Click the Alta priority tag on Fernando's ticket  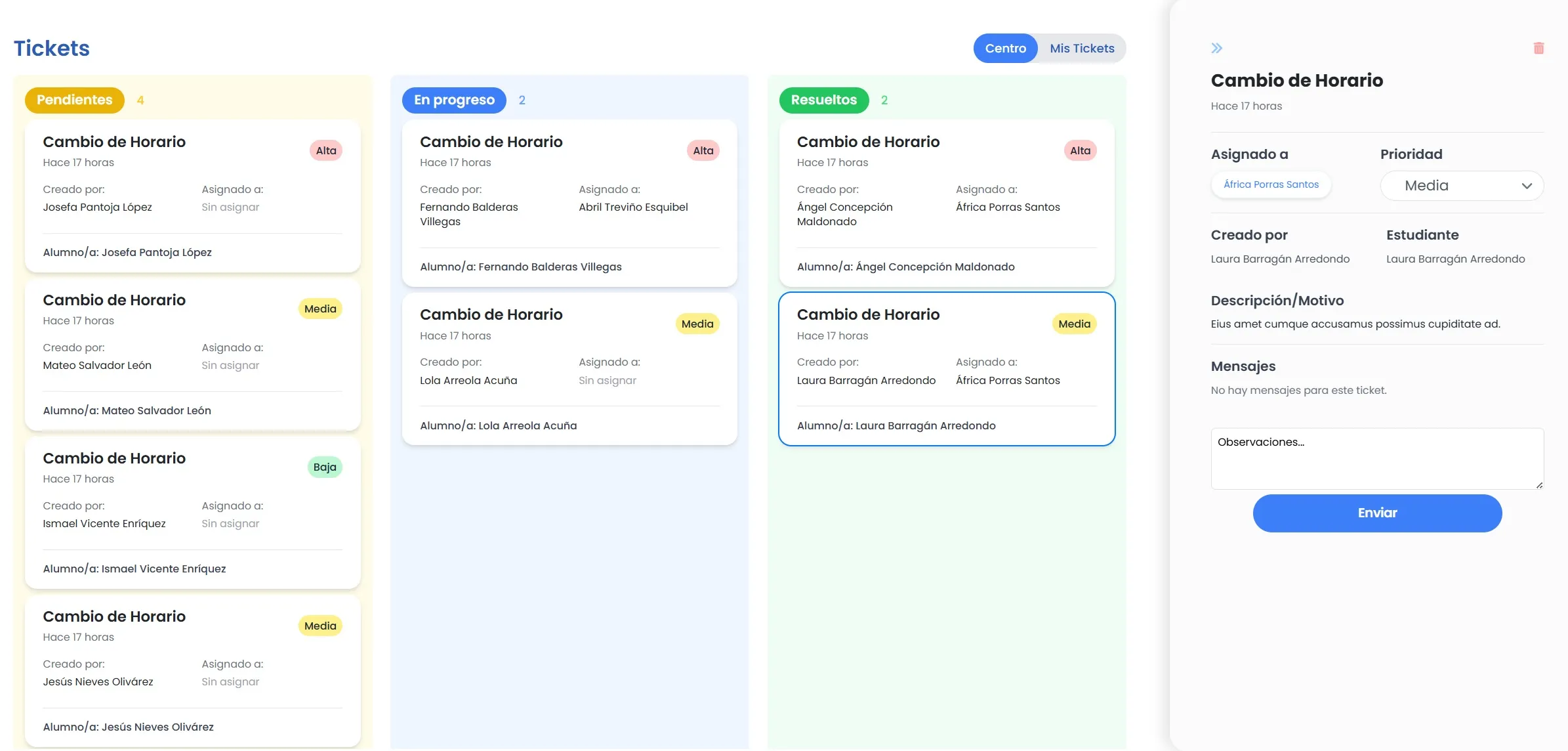click(703, 150)
